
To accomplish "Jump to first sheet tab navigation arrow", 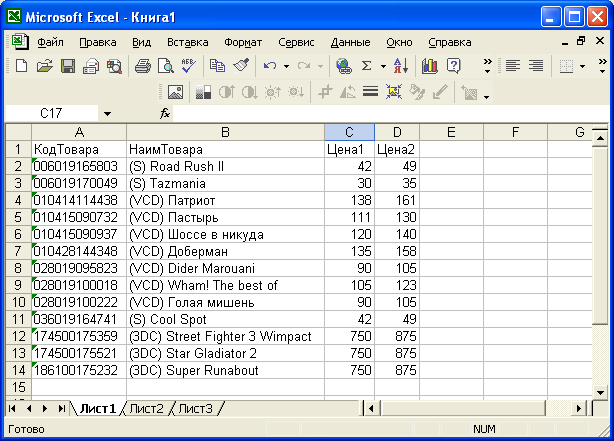I will (x=12, y=408).
